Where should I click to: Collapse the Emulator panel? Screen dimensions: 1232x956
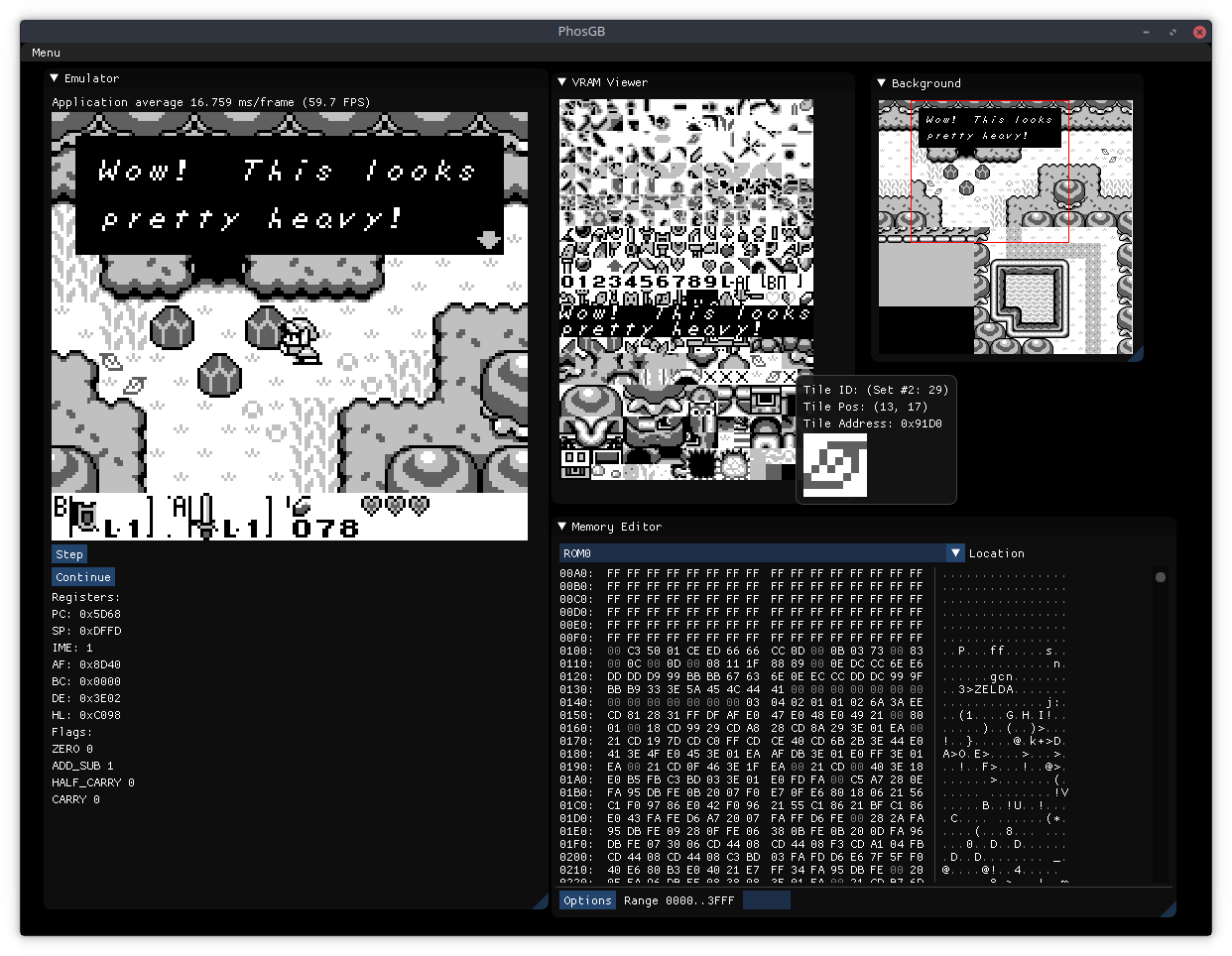click(x=55, y=78)
